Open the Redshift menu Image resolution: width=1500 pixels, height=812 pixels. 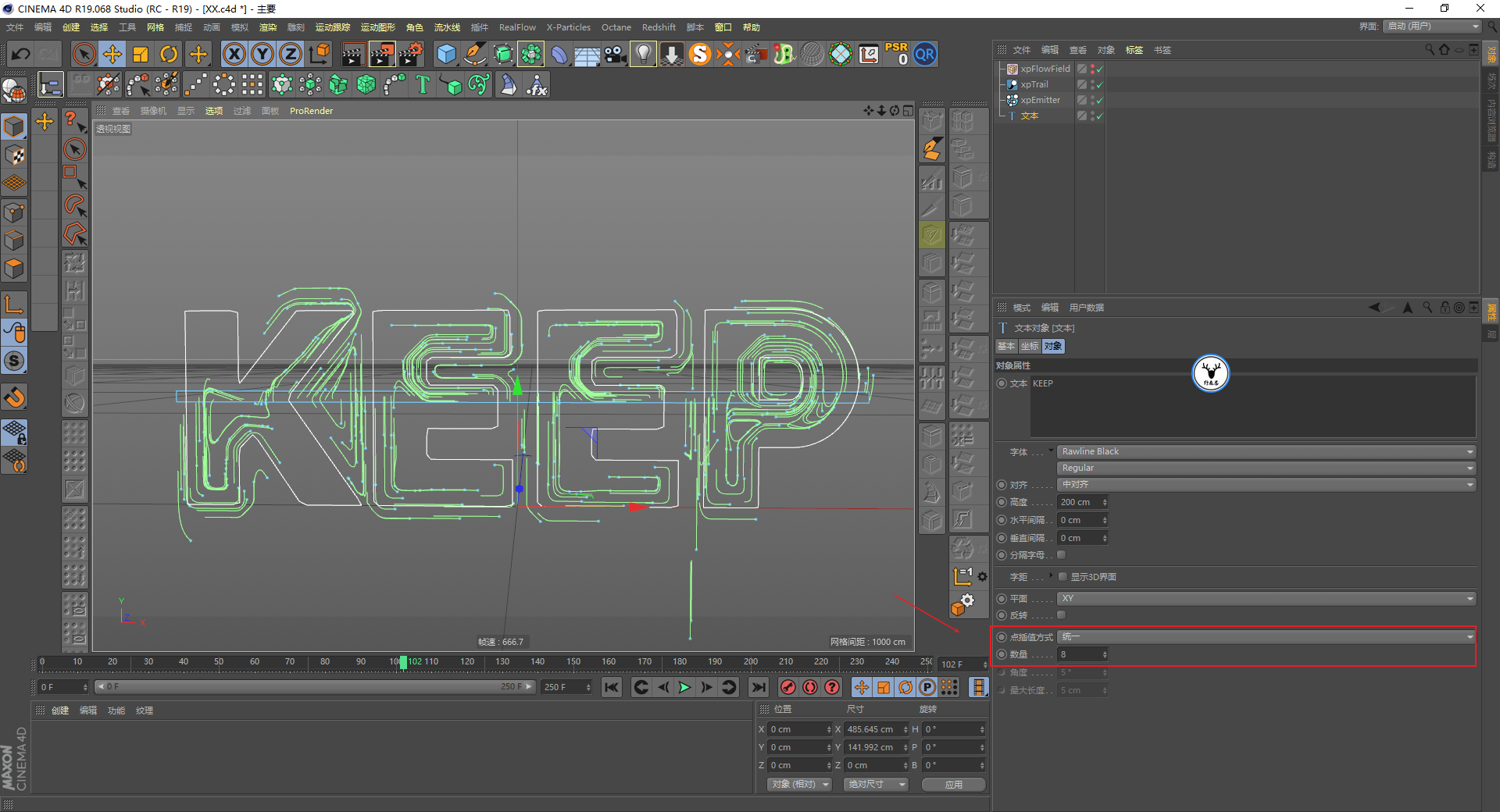[659, 27]
